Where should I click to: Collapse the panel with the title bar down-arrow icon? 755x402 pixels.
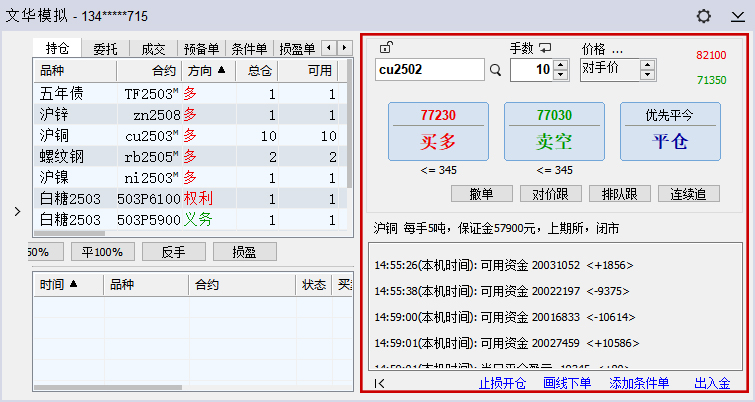[737, 17]
